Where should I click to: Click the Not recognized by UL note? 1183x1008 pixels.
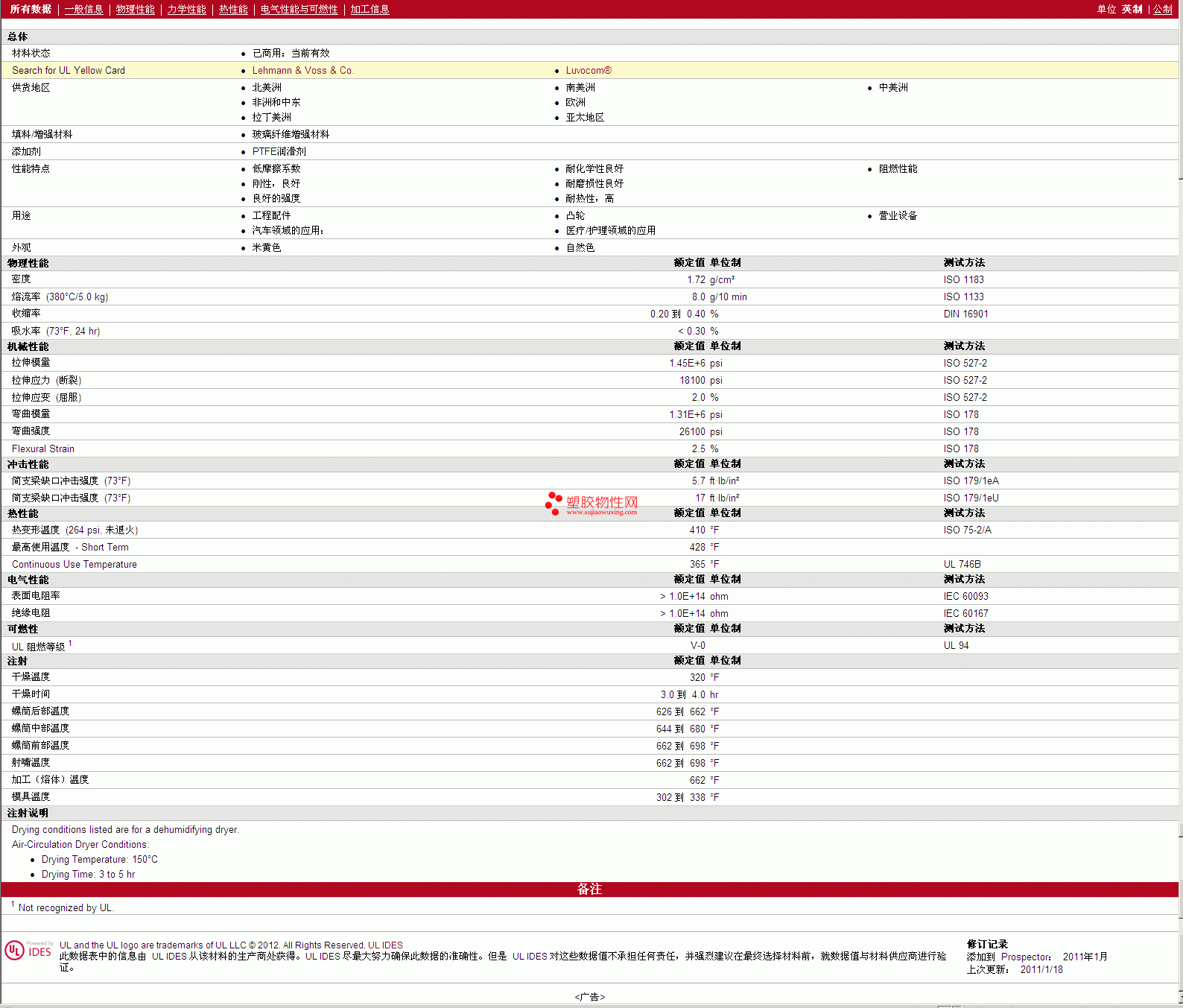coord(66,907)
